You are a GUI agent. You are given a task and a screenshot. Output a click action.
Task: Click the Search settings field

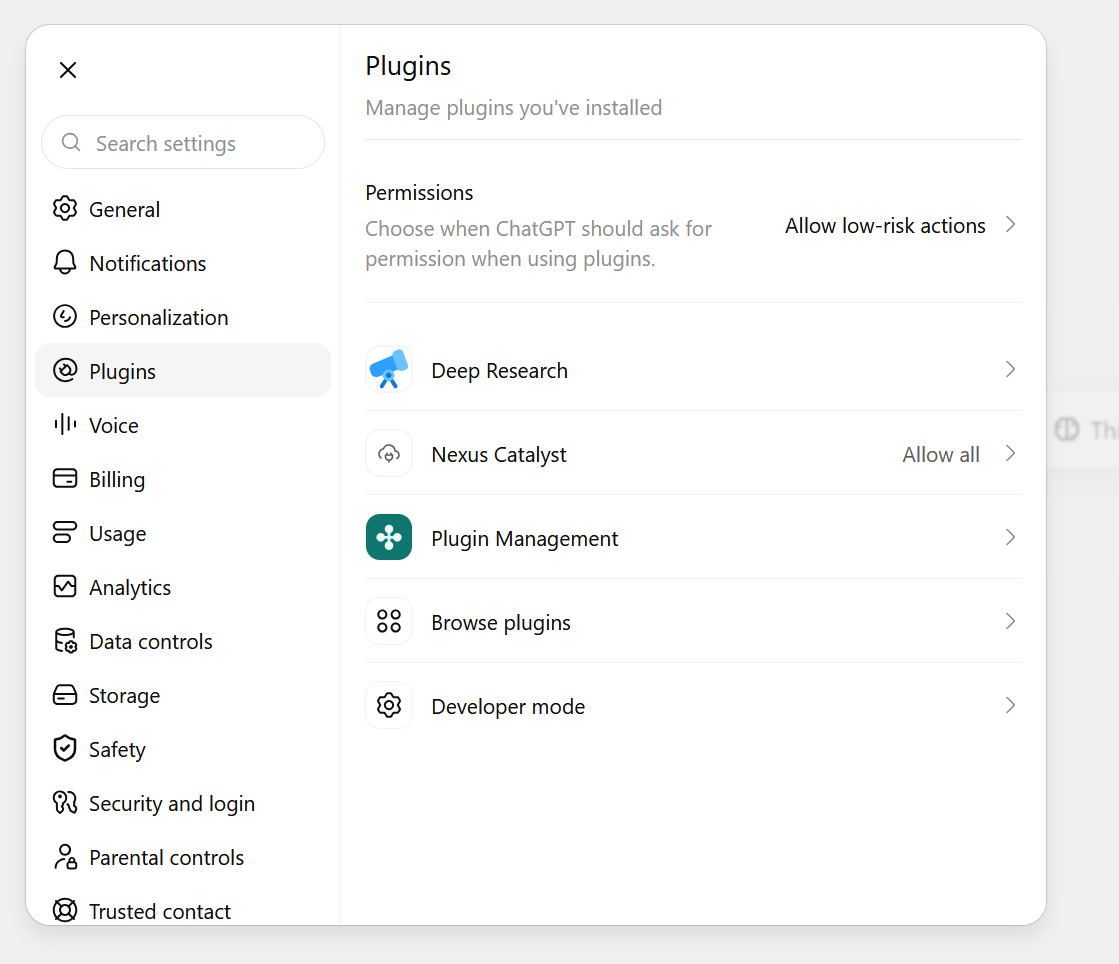point(183,143)
